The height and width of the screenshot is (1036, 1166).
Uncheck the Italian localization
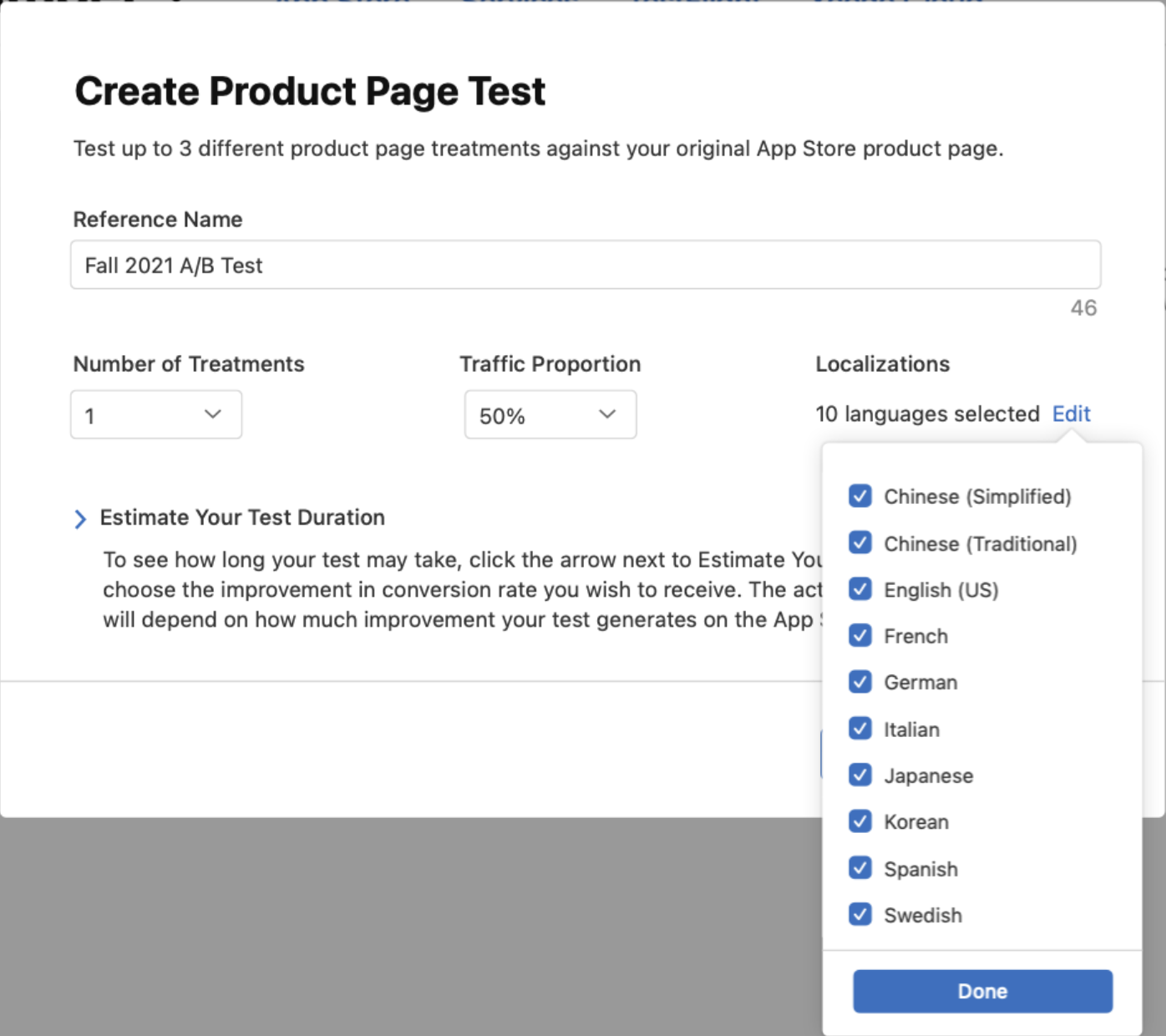pyautogui.click(x=860, y=728)
